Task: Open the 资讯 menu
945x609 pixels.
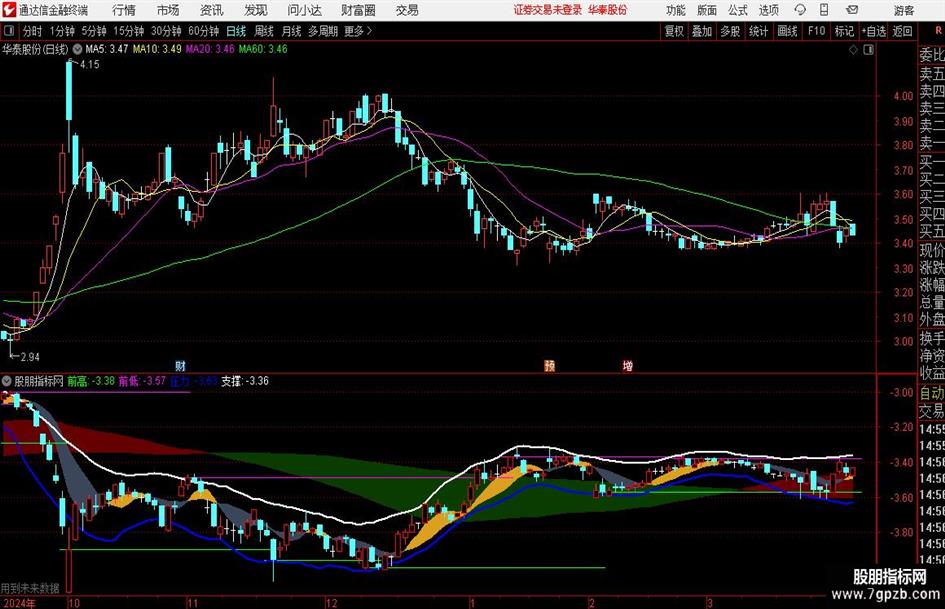Action: pos(212,10)
